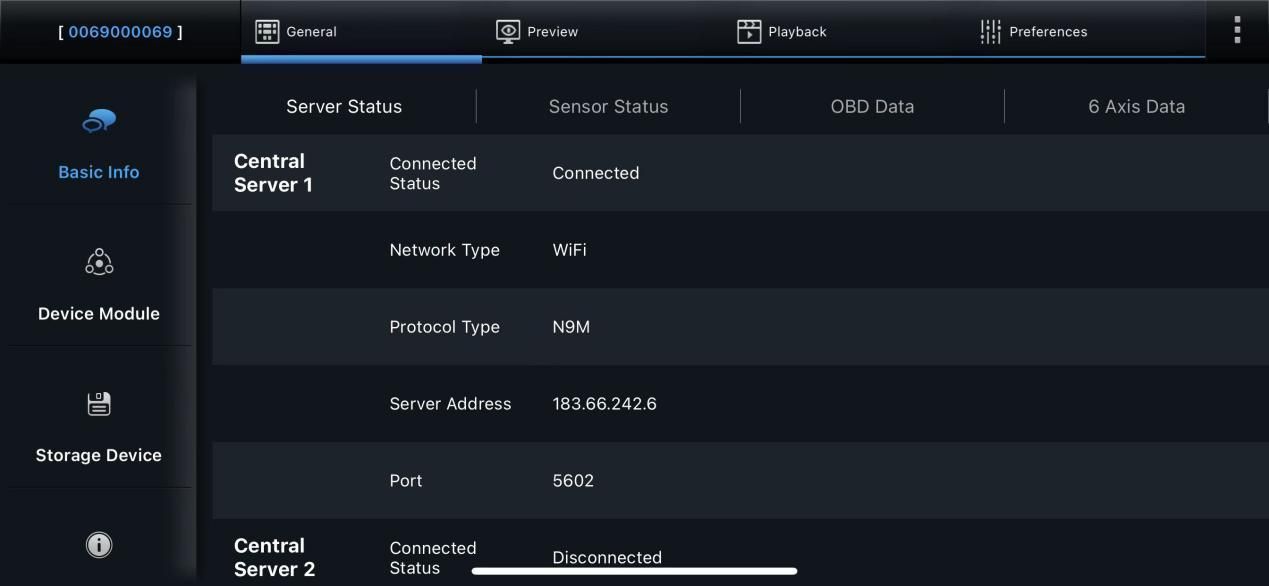The height and width of the screenshot is (586, 1269).
Task: Select the Device Module icon
Action: pyautogui.click(x=99, y=262)
